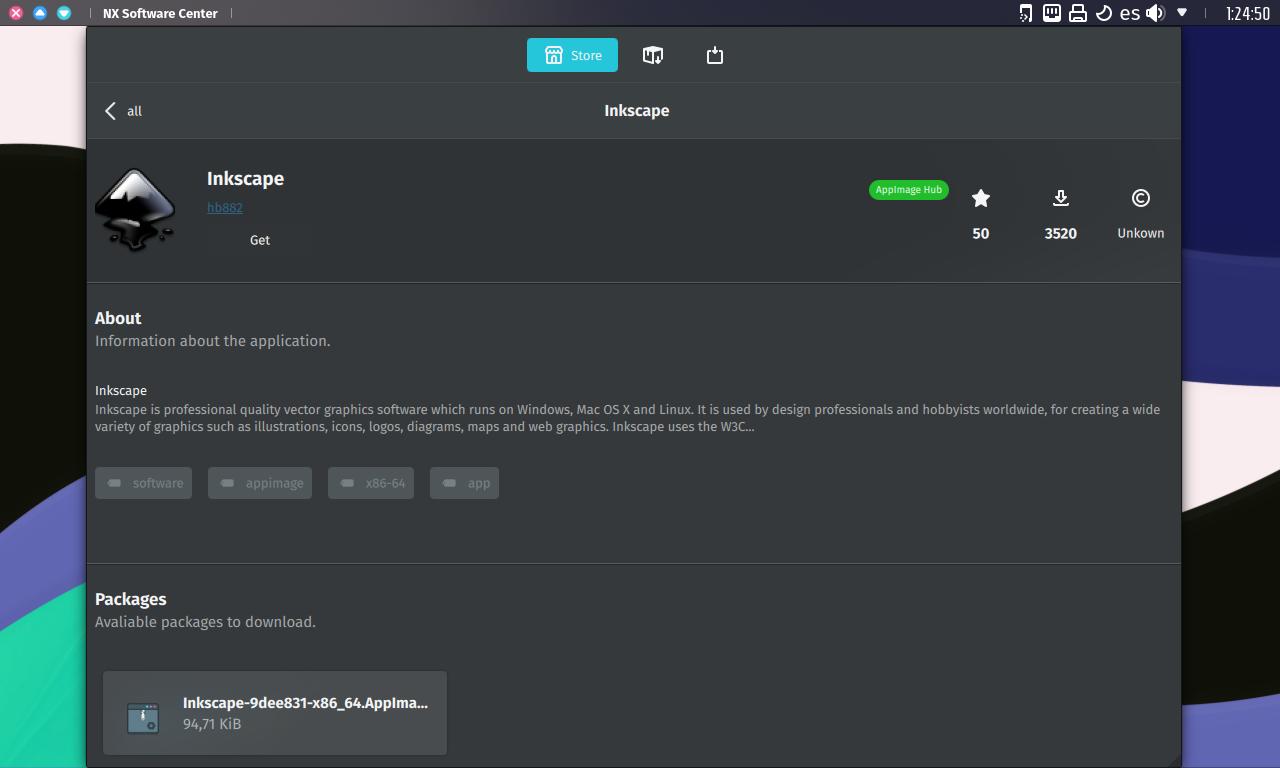
Task: Open the network tray icon
Action: tap(1051, 13)
